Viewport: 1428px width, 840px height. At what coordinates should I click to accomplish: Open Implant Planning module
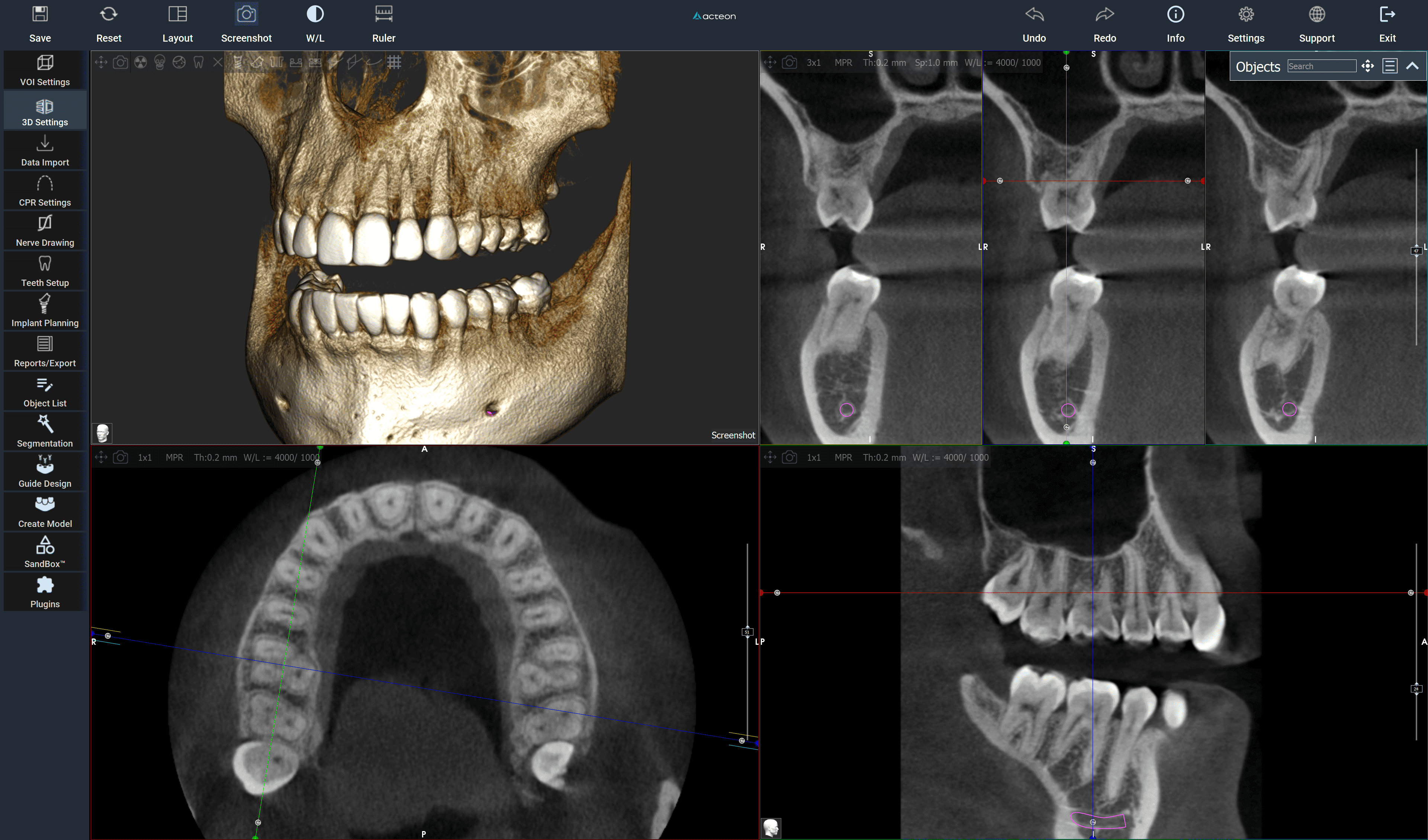[45, 310]
